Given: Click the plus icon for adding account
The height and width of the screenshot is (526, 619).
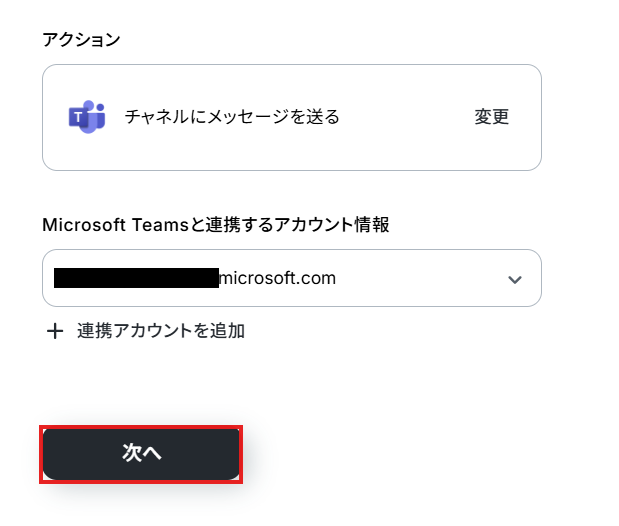Looking at the screenshot, I should click(x=55, y=331).
